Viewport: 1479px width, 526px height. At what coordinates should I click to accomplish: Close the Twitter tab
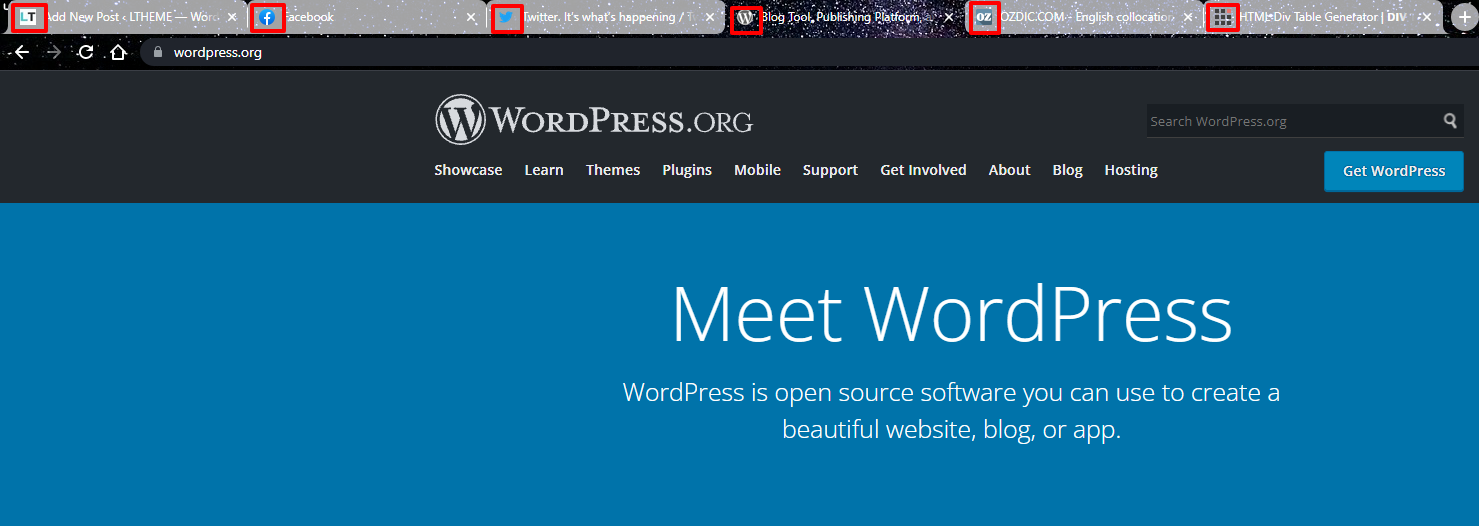pyautogui.click(x=710, y=17)
